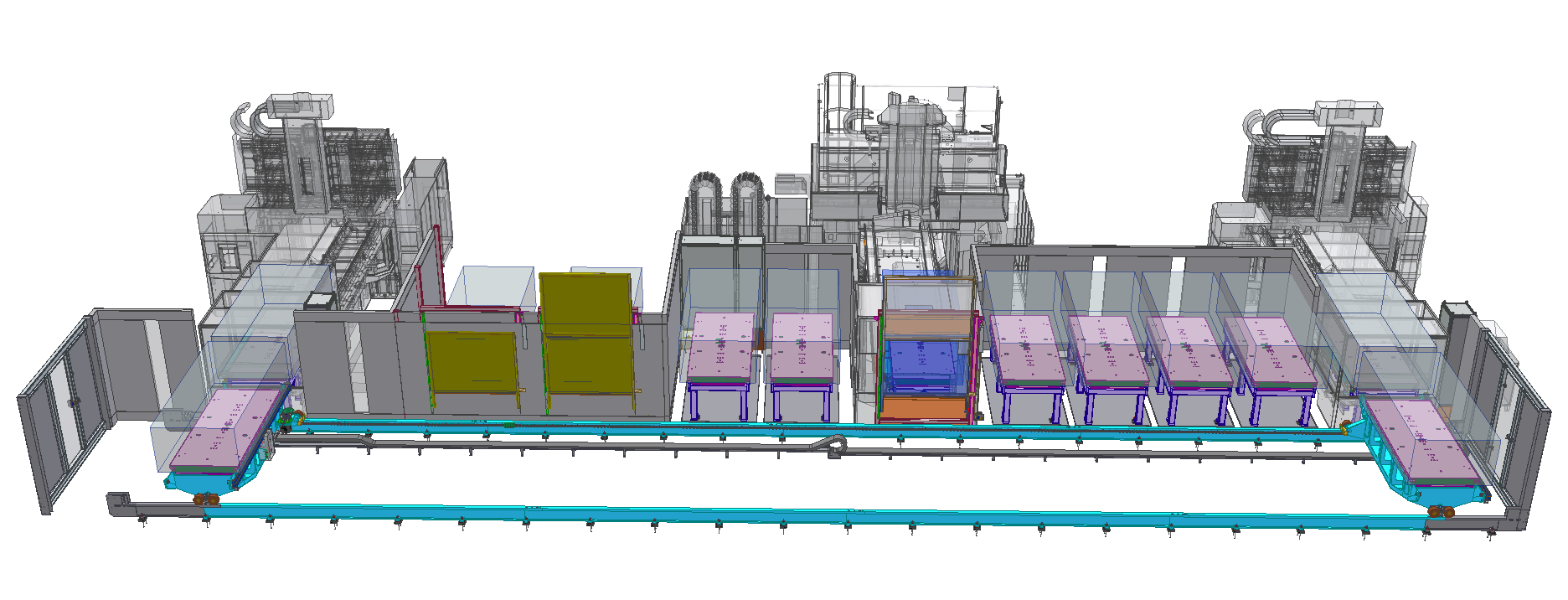Viewport: 1568px width, 600px height.
Task: Select the orange base of the central loading station
Action: (926, 409)
